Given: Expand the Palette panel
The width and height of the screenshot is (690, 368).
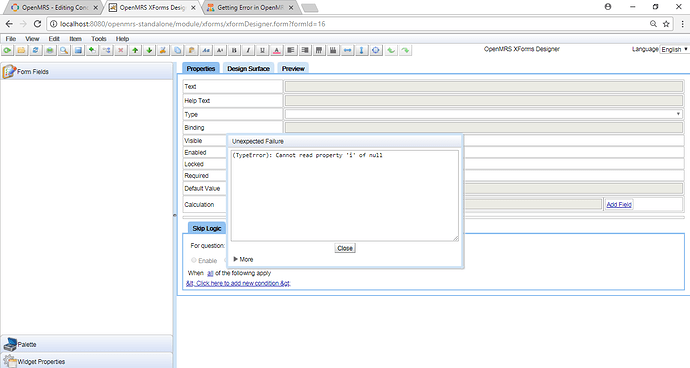Looking at the screenshot, I should coord(87,344).
